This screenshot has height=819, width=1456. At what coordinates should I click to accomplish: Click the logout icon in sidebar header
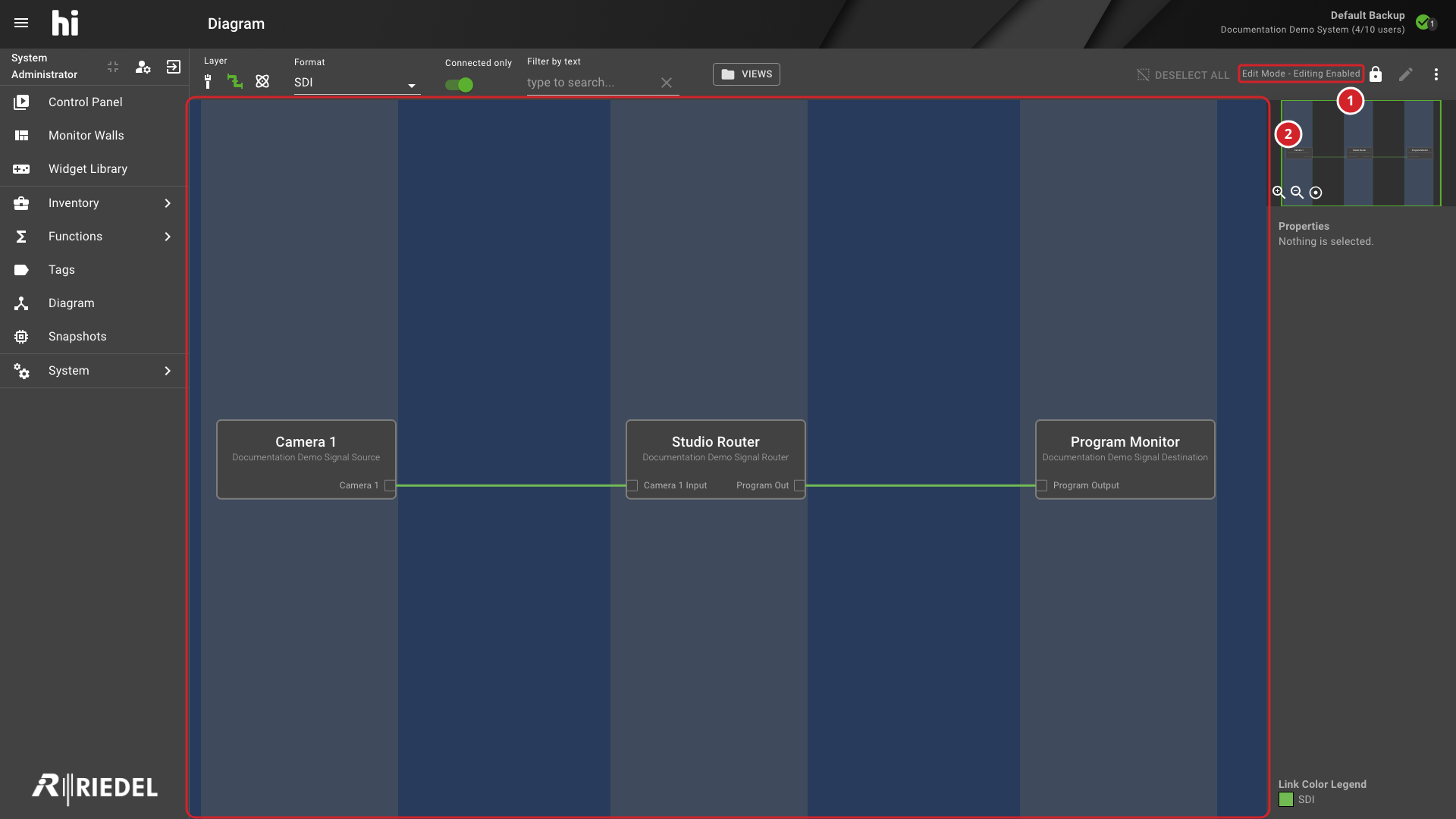[x=174, y=67]
